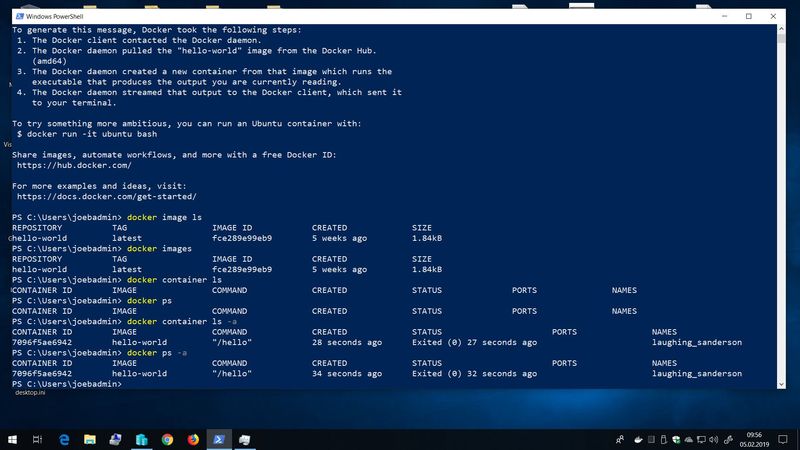Click the 'docker container ls -a' command
Screen dimensions: 800x450
[x=182, y=321]
